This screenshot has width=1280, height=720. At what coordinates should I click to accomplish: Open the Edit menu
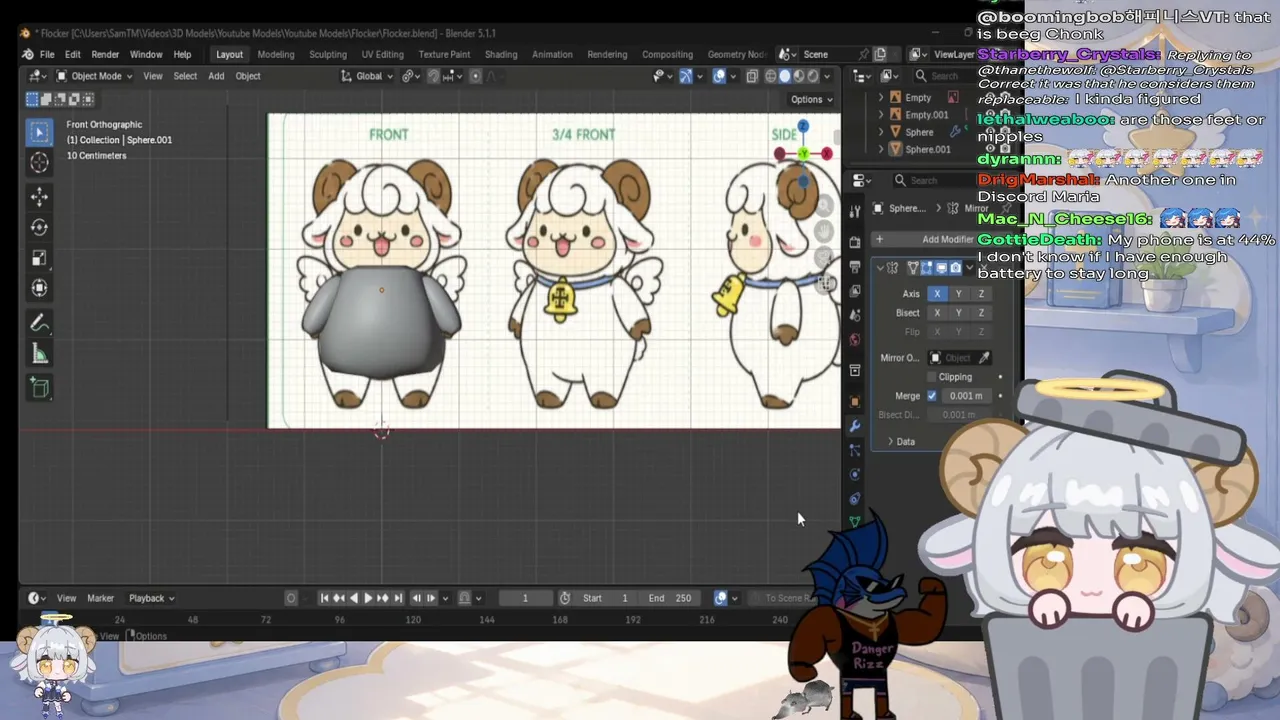click(73, 54)
